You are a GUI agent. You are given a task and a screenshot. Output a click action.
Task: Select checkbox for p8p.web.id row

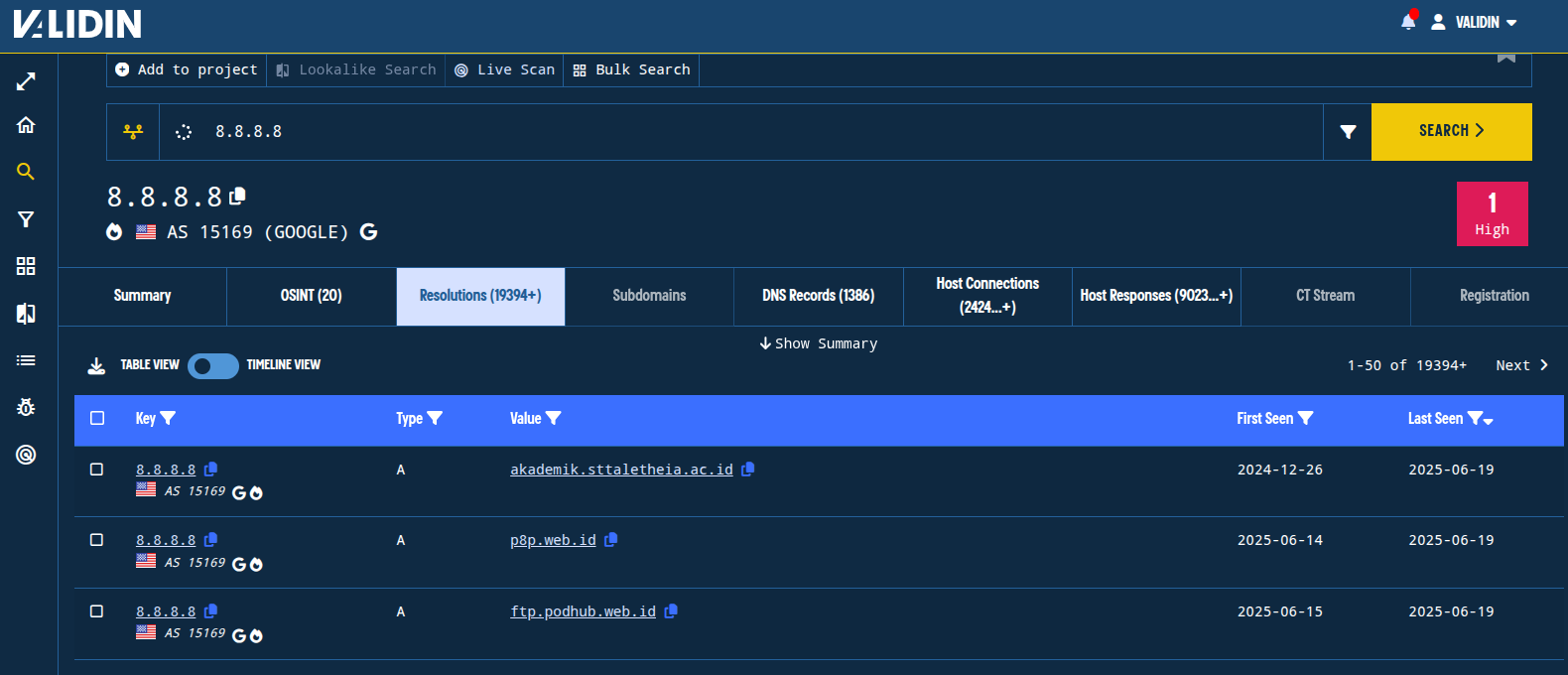click(96, 540)
